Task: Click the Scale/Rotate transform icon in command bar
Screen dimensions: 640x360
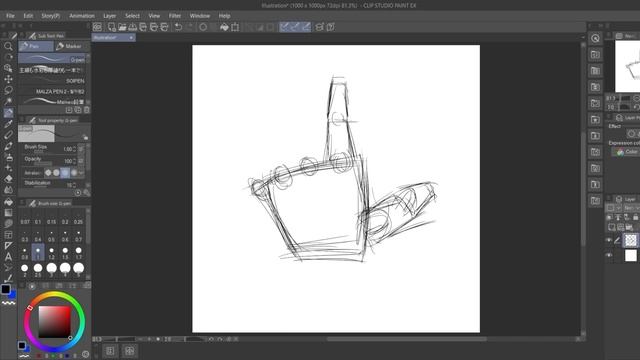Action: 235,27
